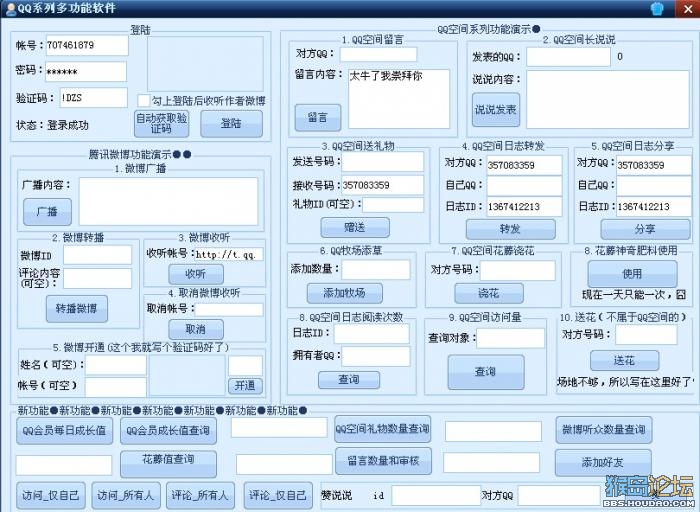Click 接收号码 field containing 357083359
This screenshot has width=700, height=512.
pyautogui.click(x=383, y=185)
